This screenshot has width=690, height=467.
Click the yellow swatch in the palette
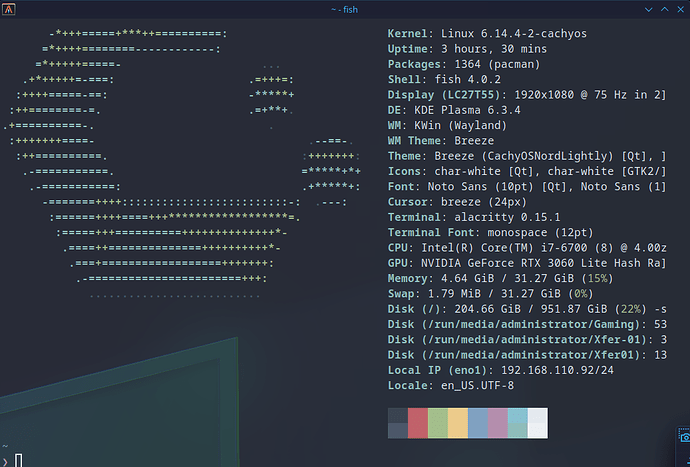458,423
